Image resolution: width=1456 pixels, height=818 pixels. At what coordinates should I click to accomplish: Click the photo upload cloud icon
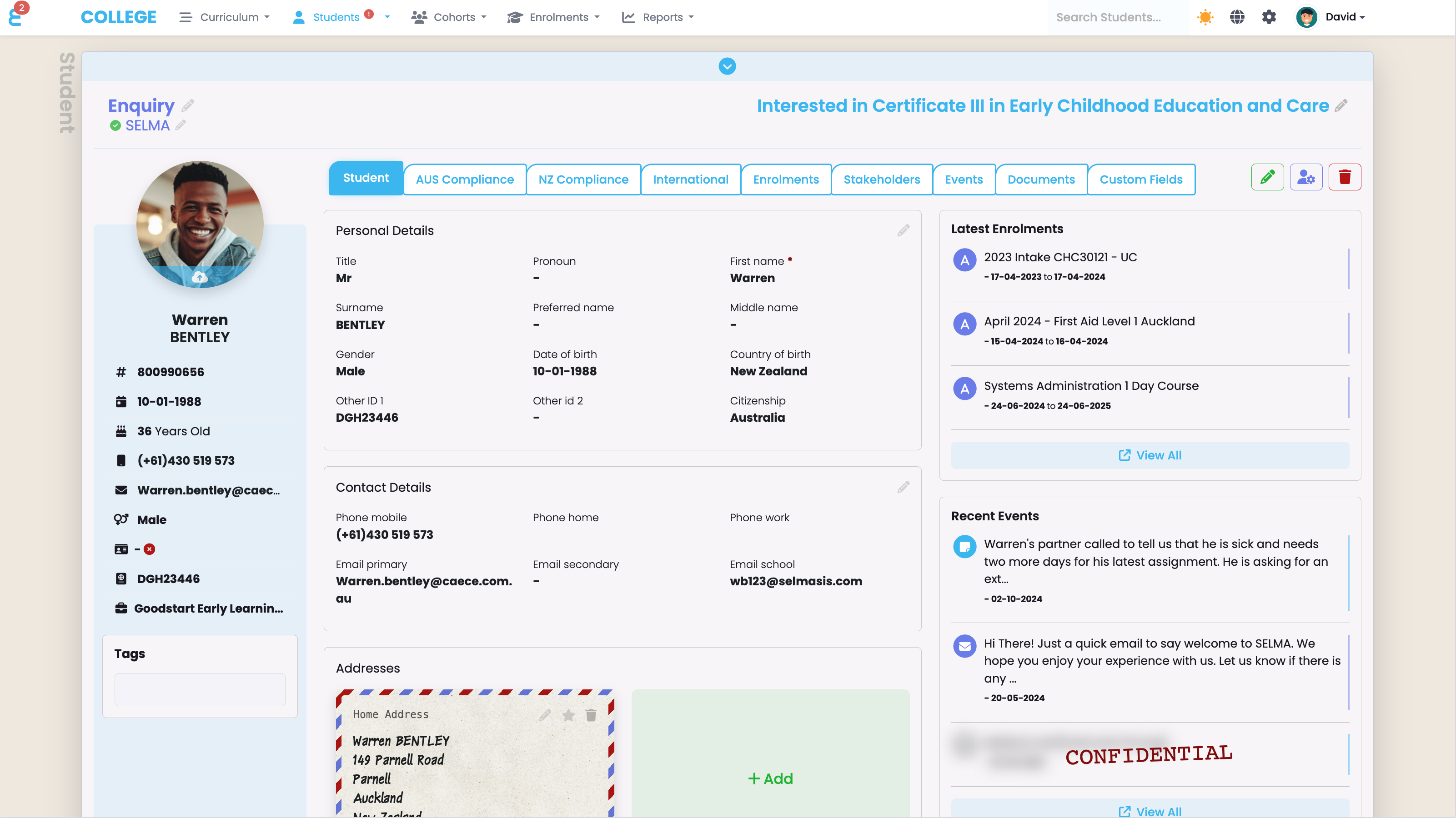tap(200, 277)
